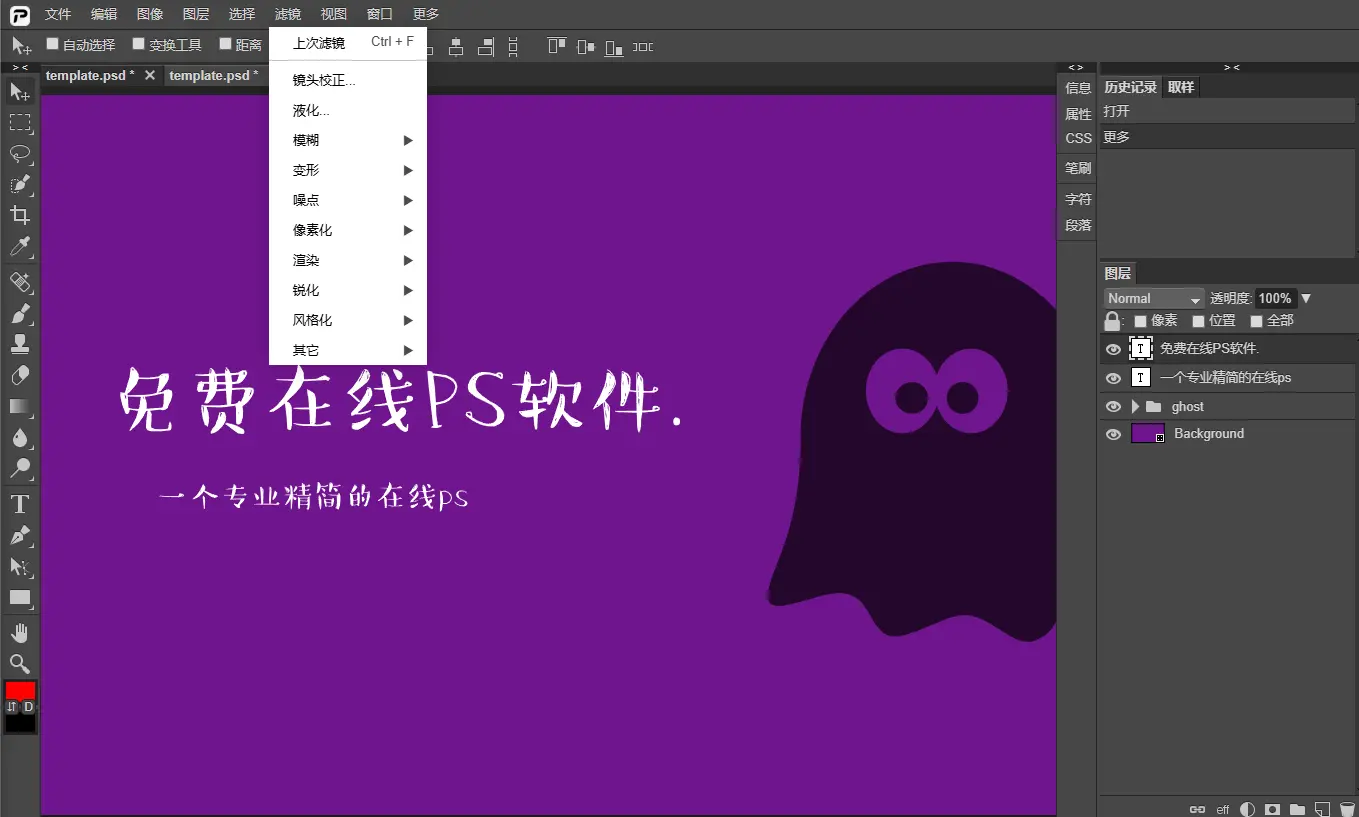Select the Crop tool in the toolbar
The width and height of the screenshot is (1359, 817).
point(20,216)
